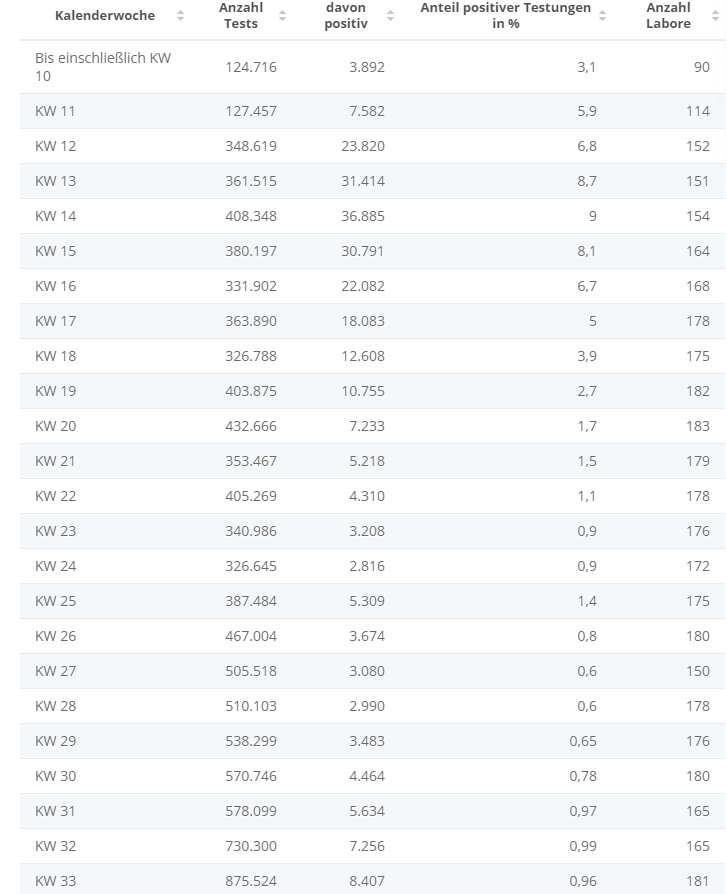Click the sort arrows next to Anzahl Tests
Viewport: 727px width, 894px height.
282,16
